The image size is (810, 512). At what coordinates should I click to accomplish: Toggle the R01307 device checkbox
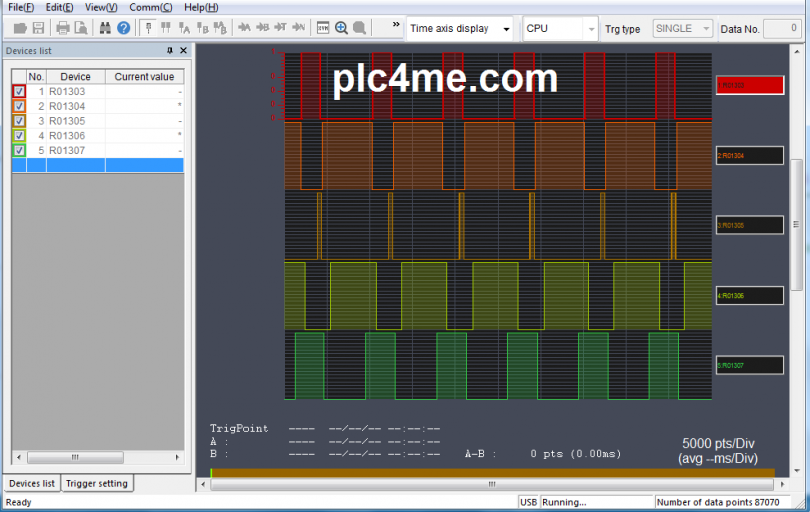19,151
